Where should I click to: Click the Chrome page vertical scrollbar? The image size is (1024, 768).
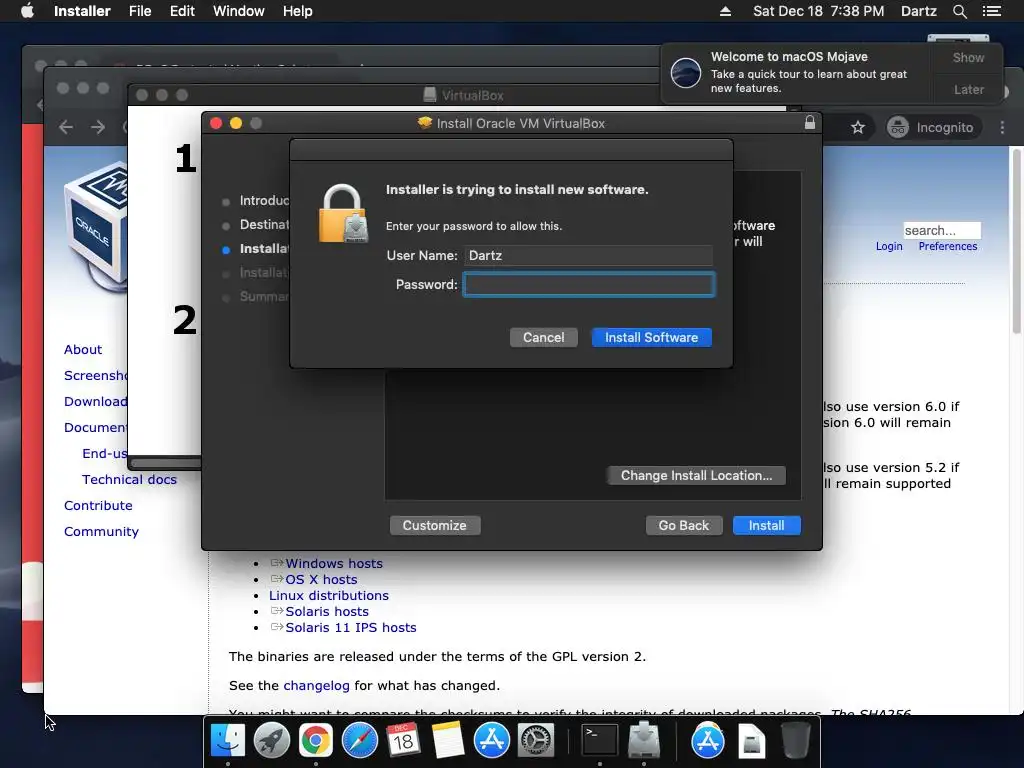[1017, 242]
